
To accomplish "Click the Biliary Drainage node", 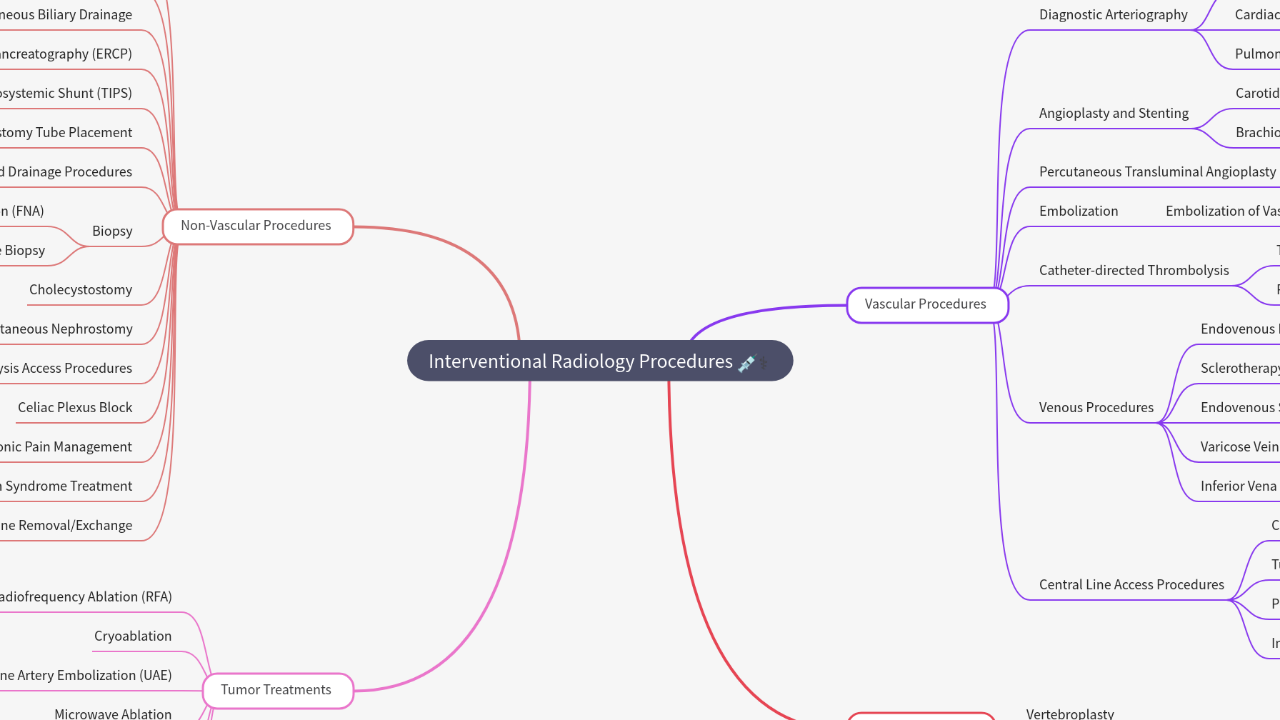I will [x=66, y=15].
